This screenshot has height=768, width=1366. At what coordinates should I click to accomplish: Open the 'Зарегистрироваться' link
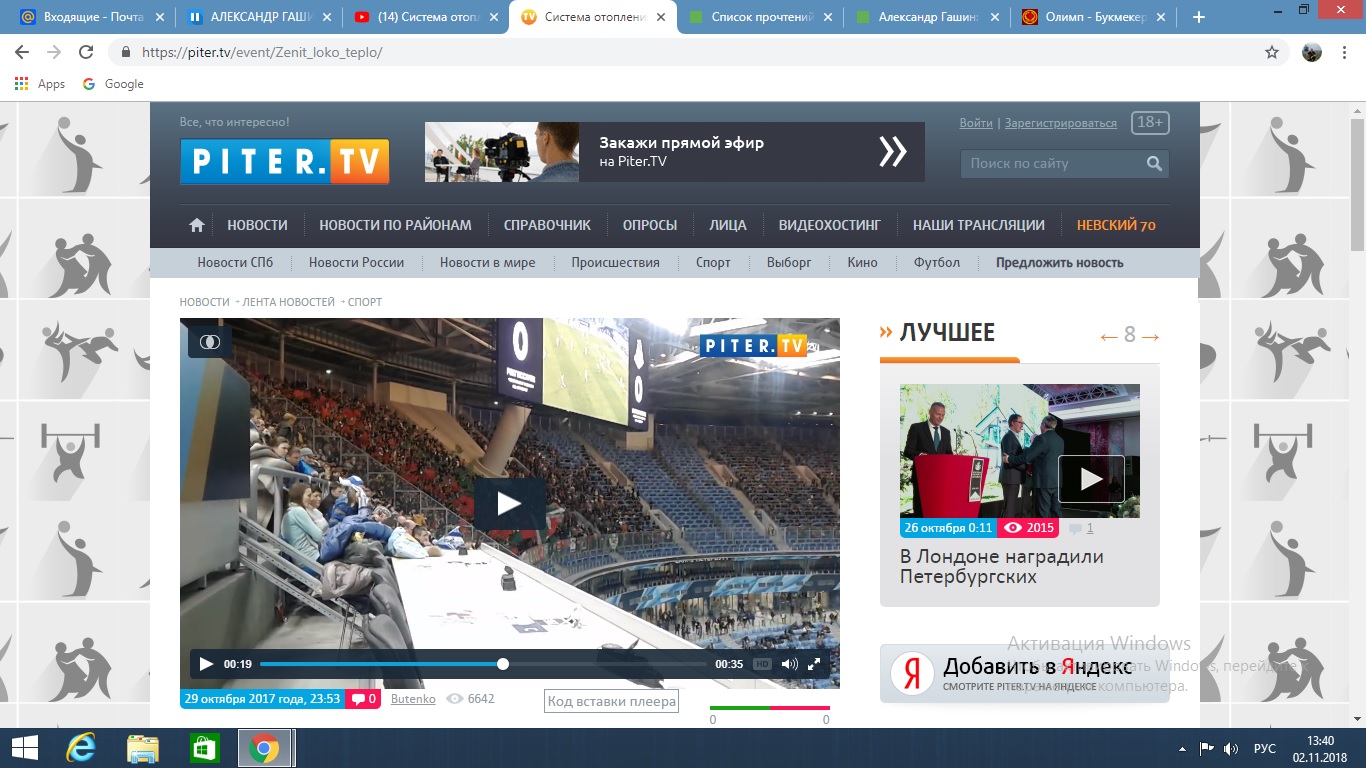[x=1060, y=123]
